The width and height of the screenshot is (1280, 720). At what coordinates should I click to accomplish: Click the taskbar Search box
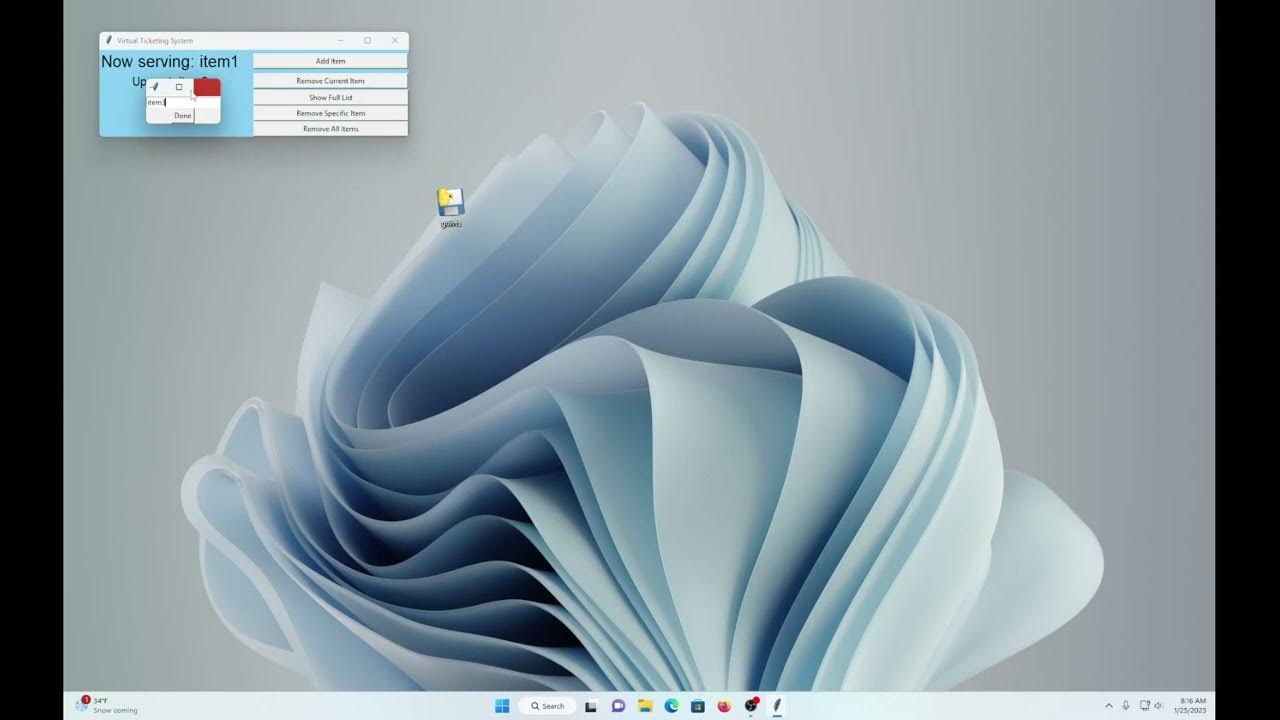tap(547, 706)
